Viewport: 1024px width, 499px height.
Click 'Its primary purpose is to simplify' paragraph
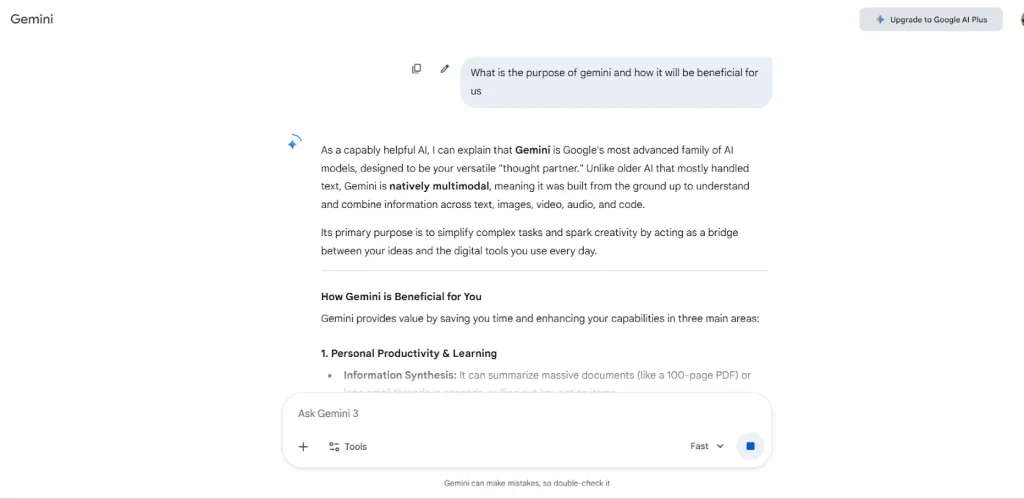click(530, 241)
